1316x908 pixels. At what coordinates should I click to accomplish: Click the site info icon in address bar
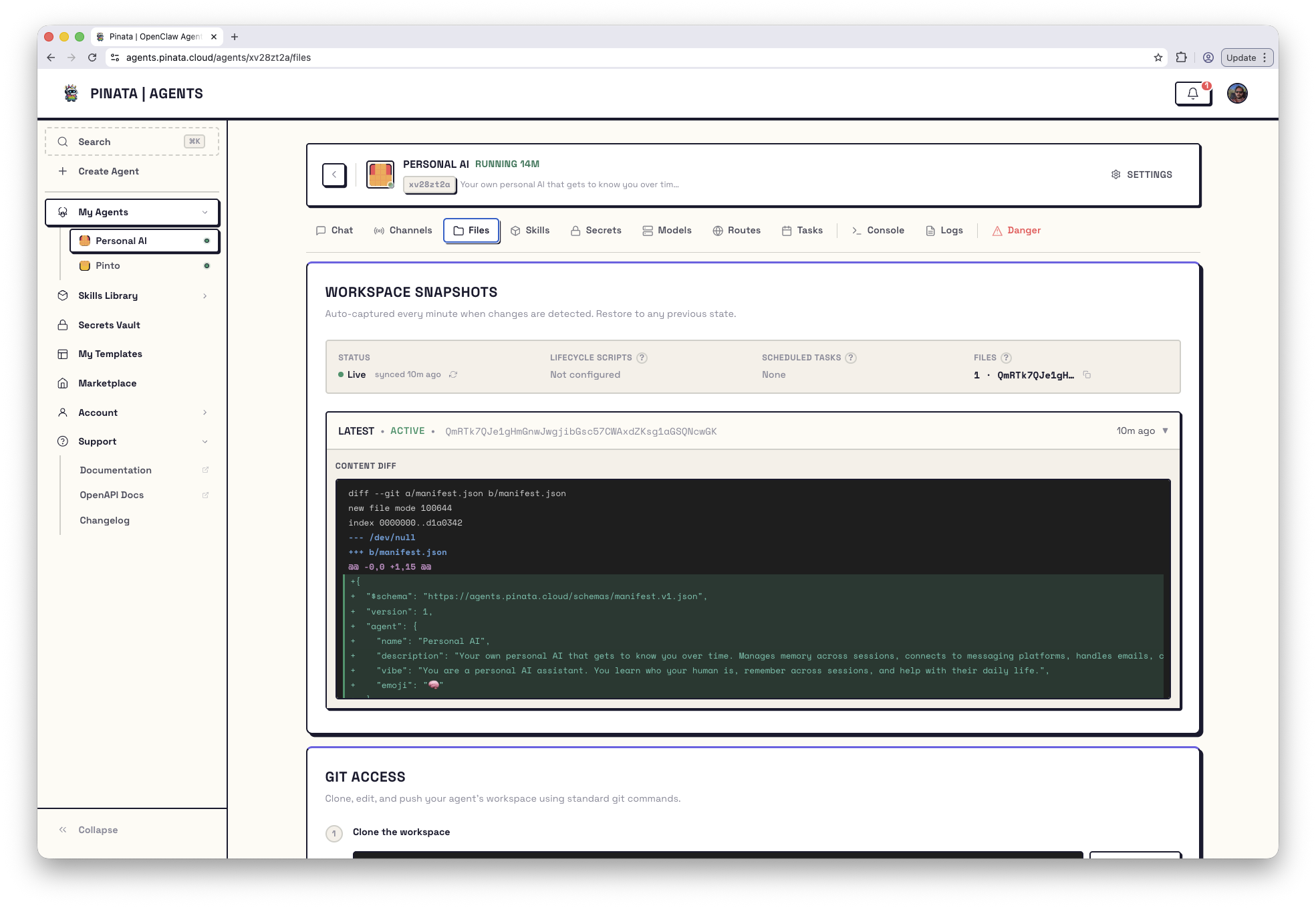(115, 58)
